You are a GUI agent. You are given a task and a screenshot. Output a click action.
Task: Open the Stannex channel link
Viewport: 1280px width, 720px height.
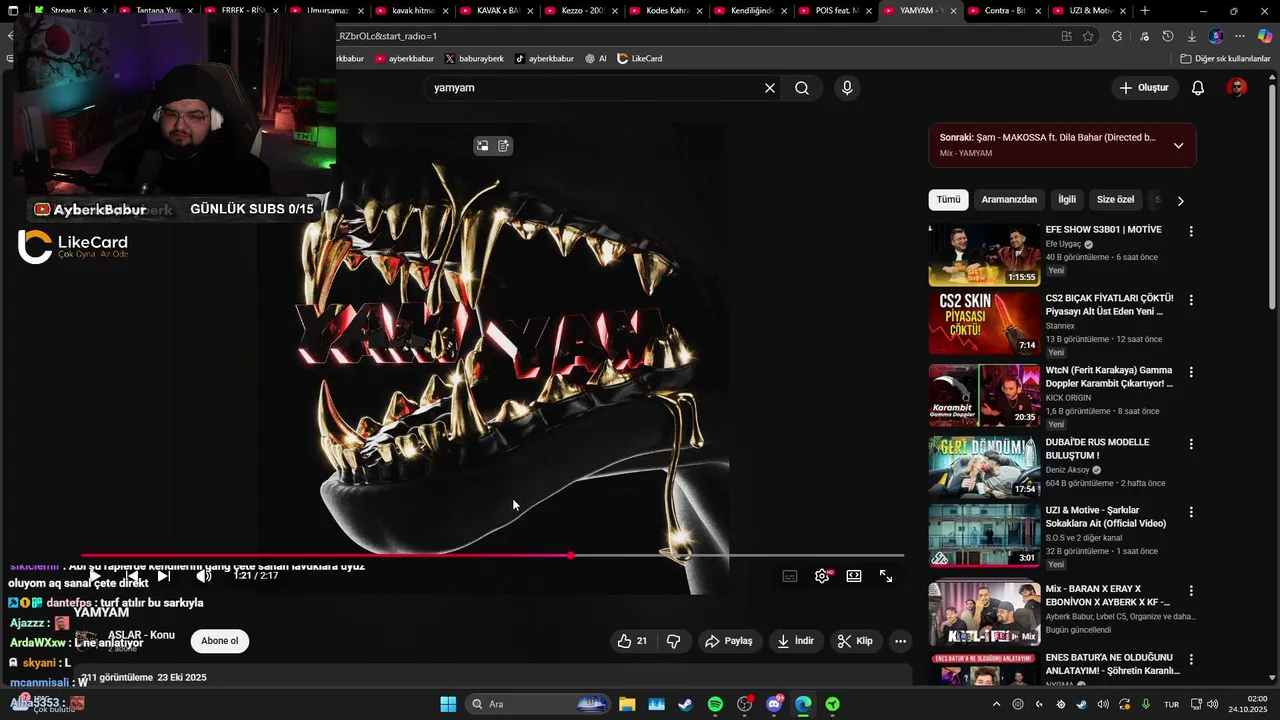(1060, 326)
